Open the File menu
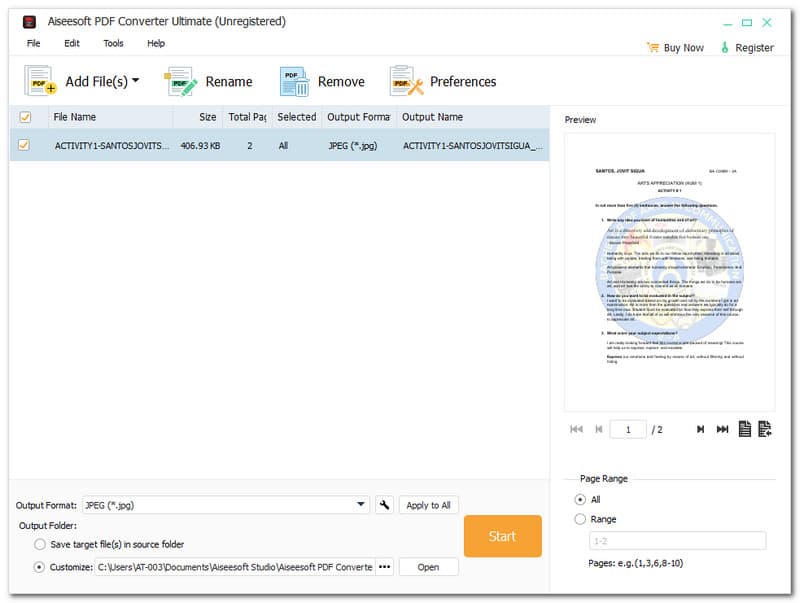Viewport: 800px width, 603px height. pyautogui.click(x=34, y=43)
